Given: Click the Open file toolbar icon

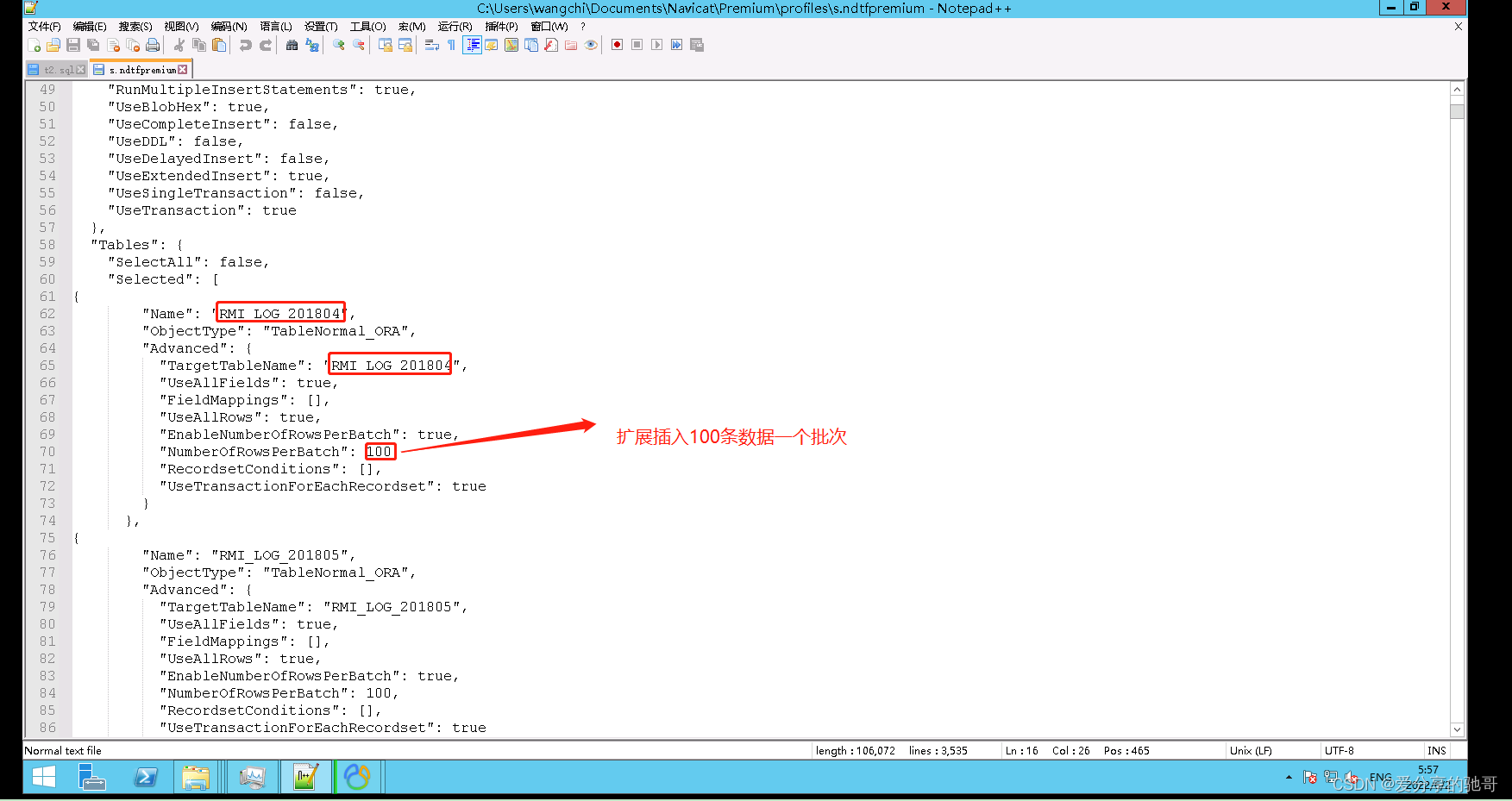Looking at the screenshot, I should pos(53,45).
